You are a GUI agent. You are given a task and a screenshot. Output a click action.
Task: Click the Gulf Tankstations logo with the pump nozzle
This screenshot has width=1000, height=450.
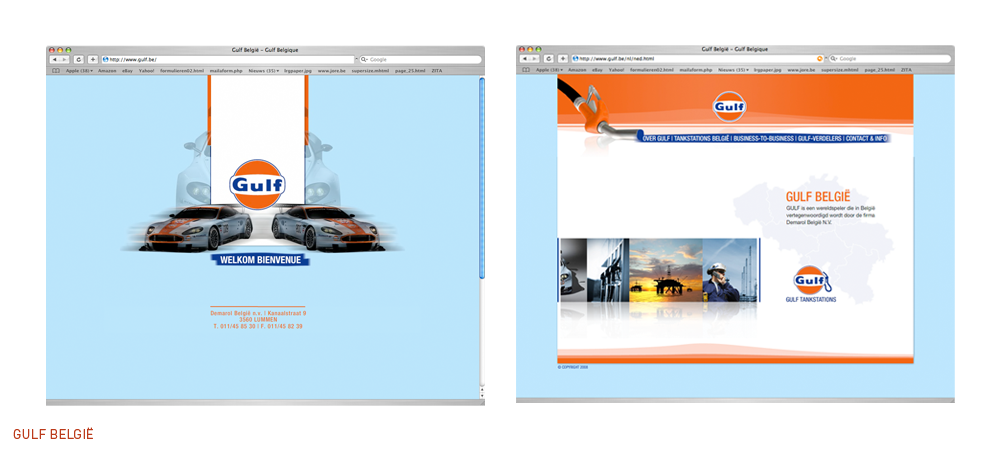pyautogui.click(x=811, y=280)
